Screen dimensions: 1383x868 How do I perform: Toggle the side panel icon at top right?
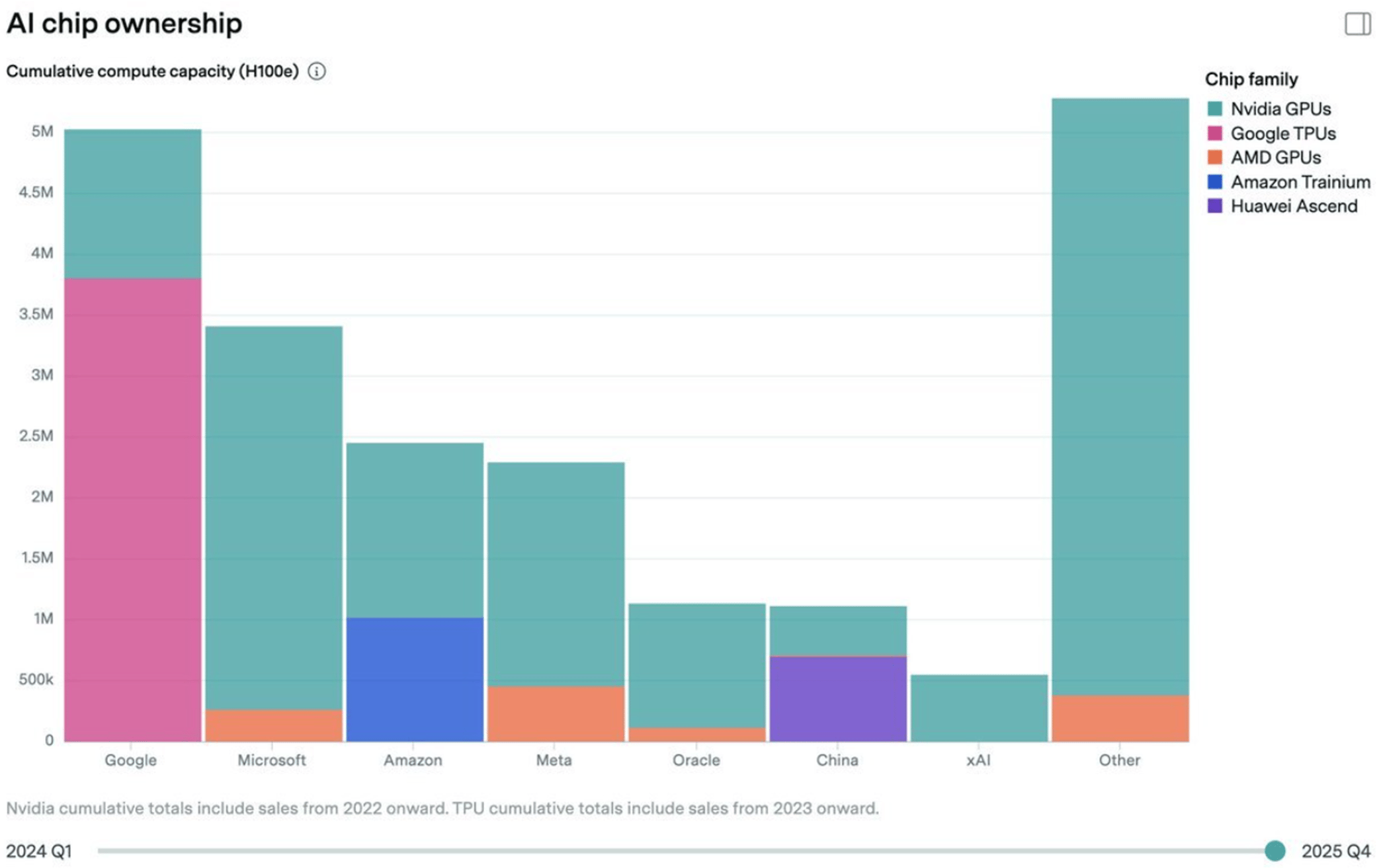(1357, 24)
